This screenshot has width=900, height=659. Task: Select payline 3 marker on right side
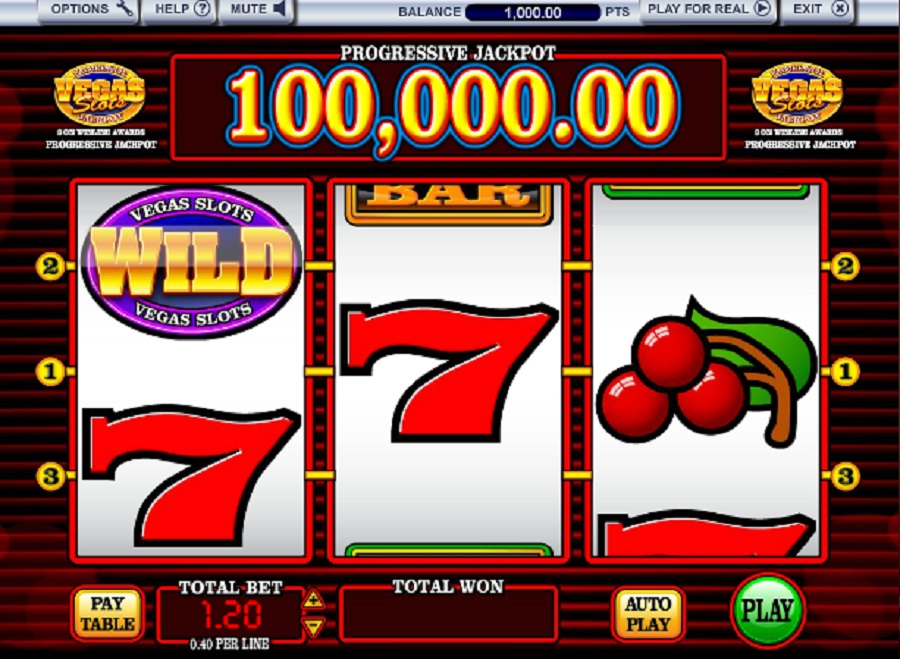[845, 476]
